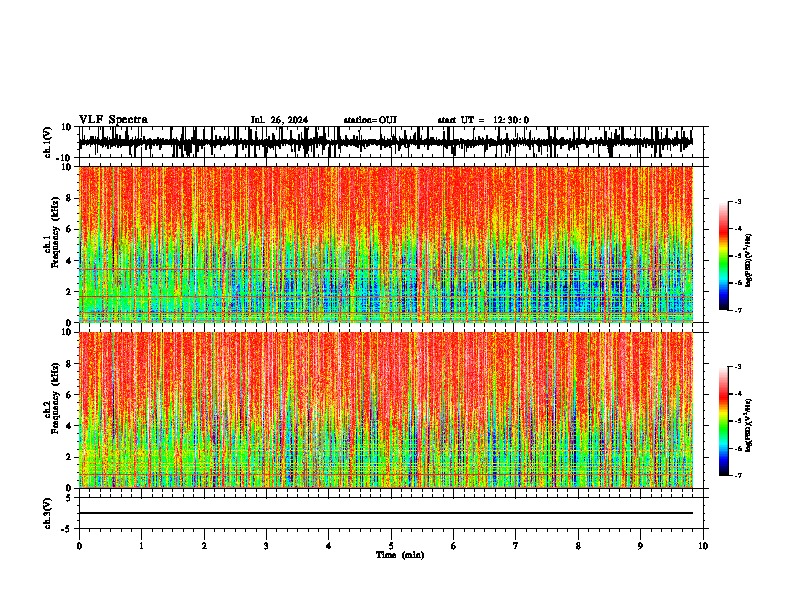The width and height of the screenshot is (792, 612).
Task: Click time axis tick label '7'
Action: (516, 546)
